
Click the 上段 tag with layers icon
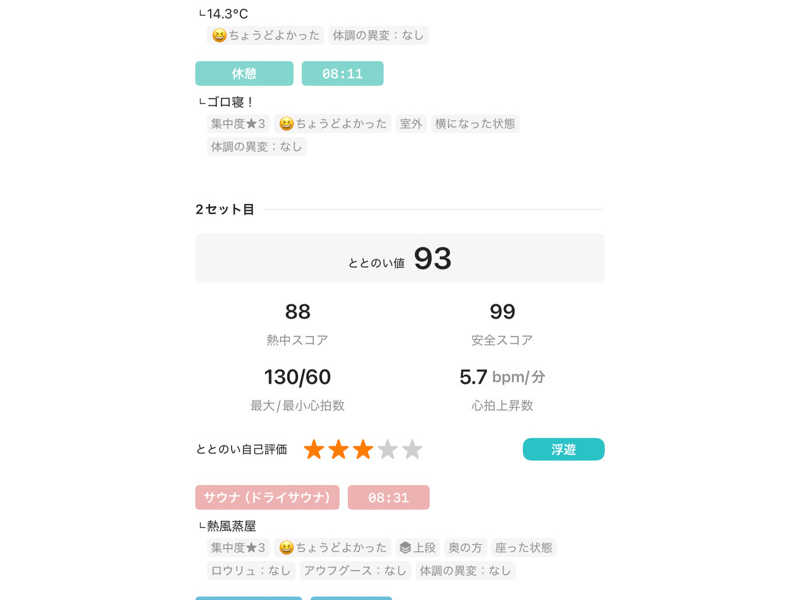(417, 548)
